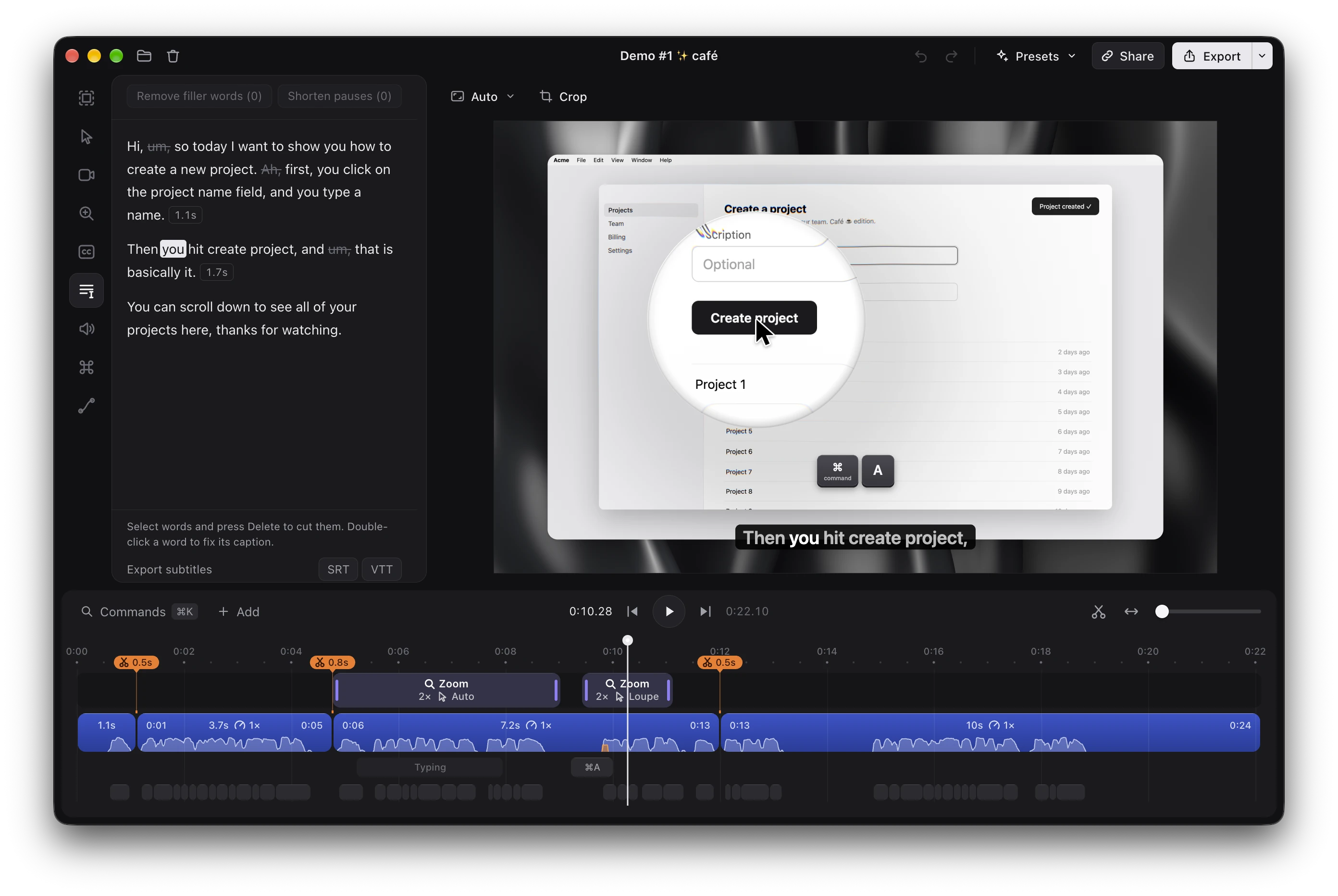
Task: Open the project folder icon
Action: pyautogui.click(x=144, y=56)
